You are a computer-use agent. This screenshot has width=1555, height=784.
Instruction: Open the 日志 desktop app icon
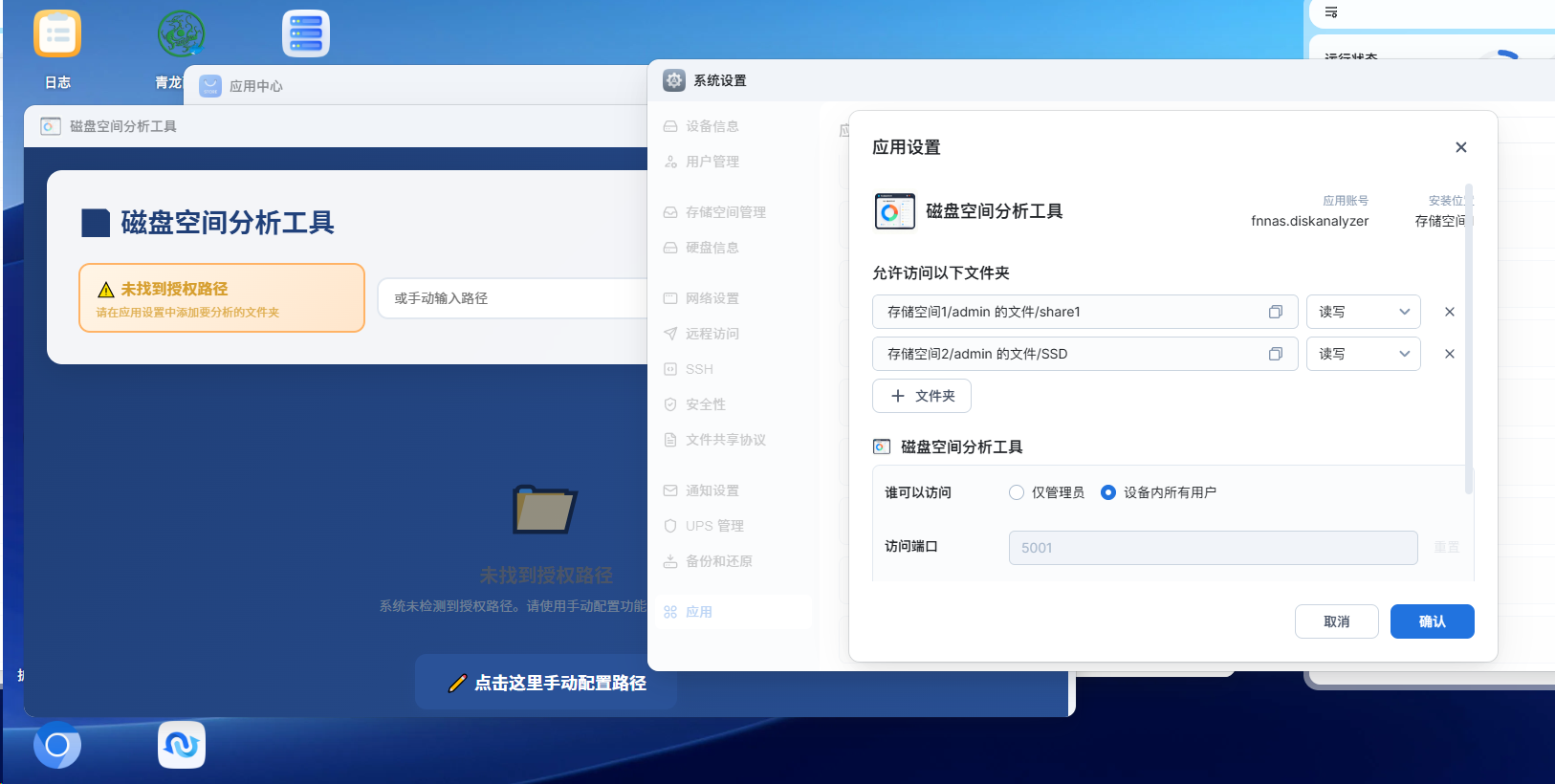click(x=57, y=33)
